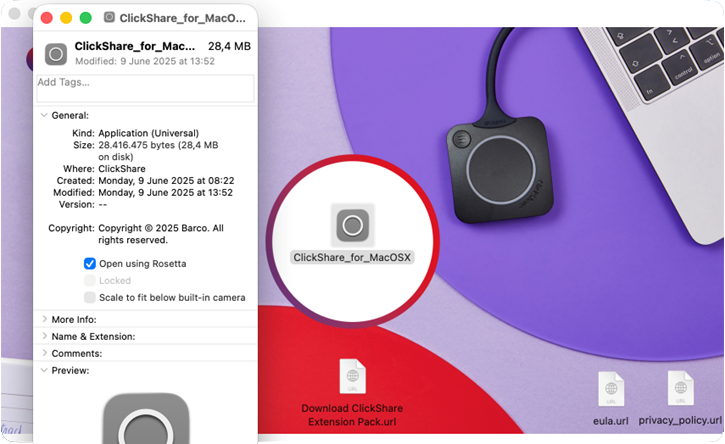
Task: Click the 28,4 MB size in the header
Action: point(229,46)
